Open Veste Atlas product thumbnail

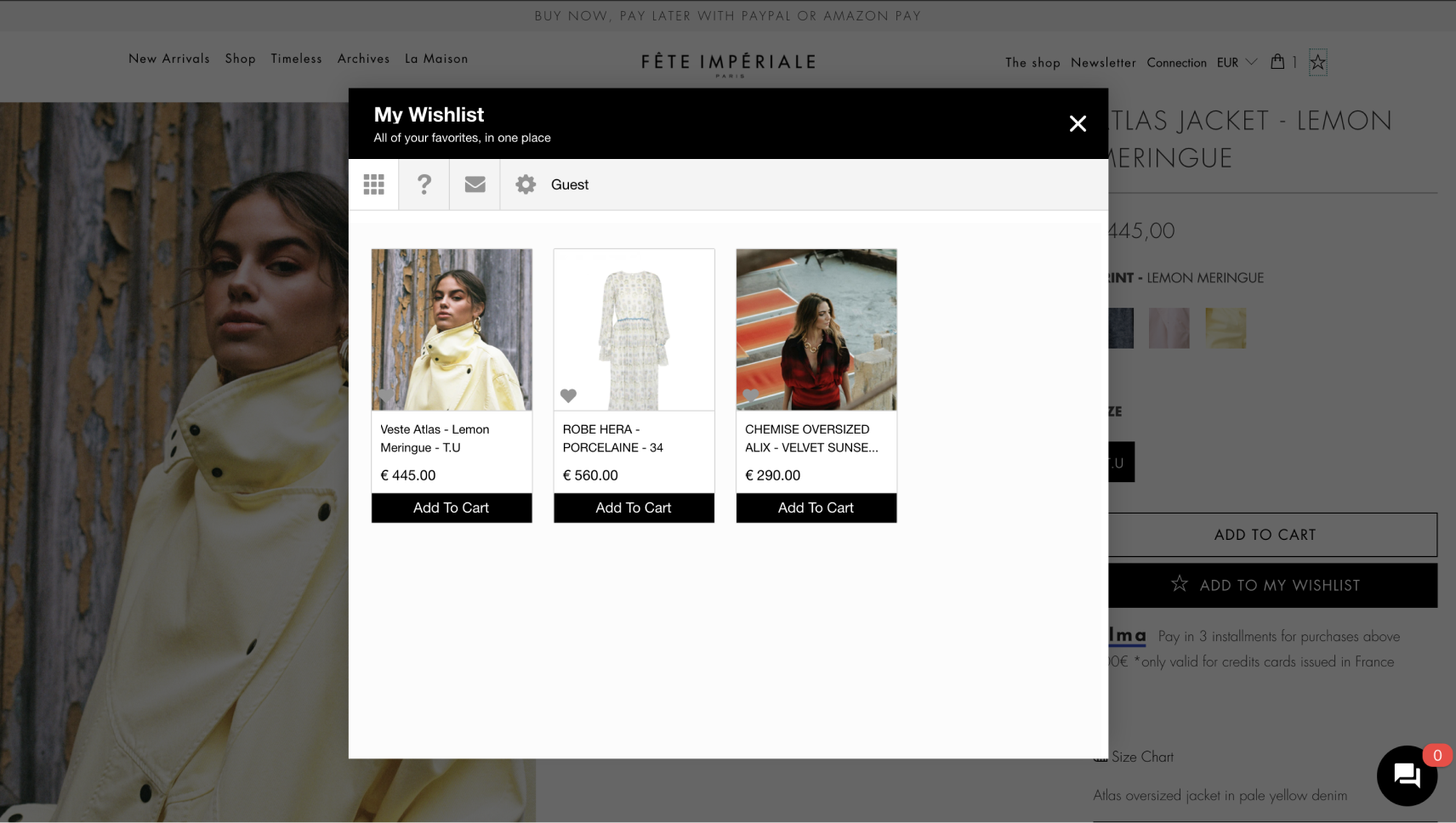[452, 330]
